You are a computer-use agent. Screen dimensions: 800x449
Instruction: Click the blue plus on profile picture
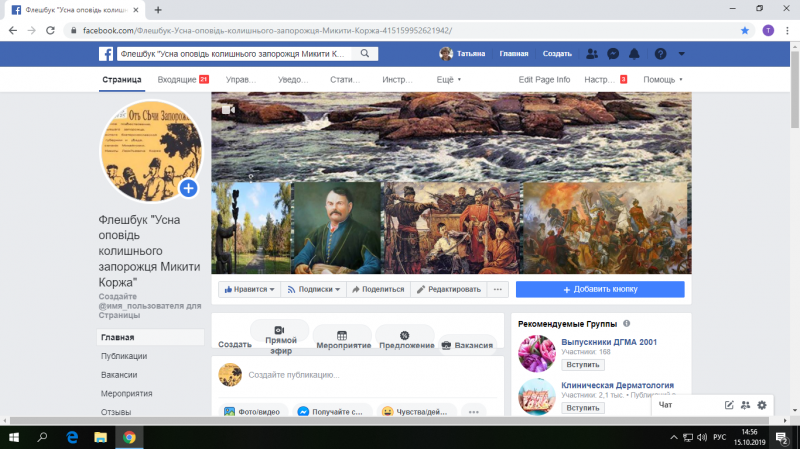pyautogui.click(x=188, y=188)
